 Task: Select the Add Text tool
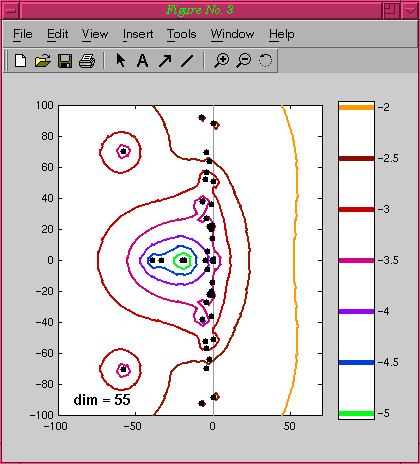[x=143, y=61]
